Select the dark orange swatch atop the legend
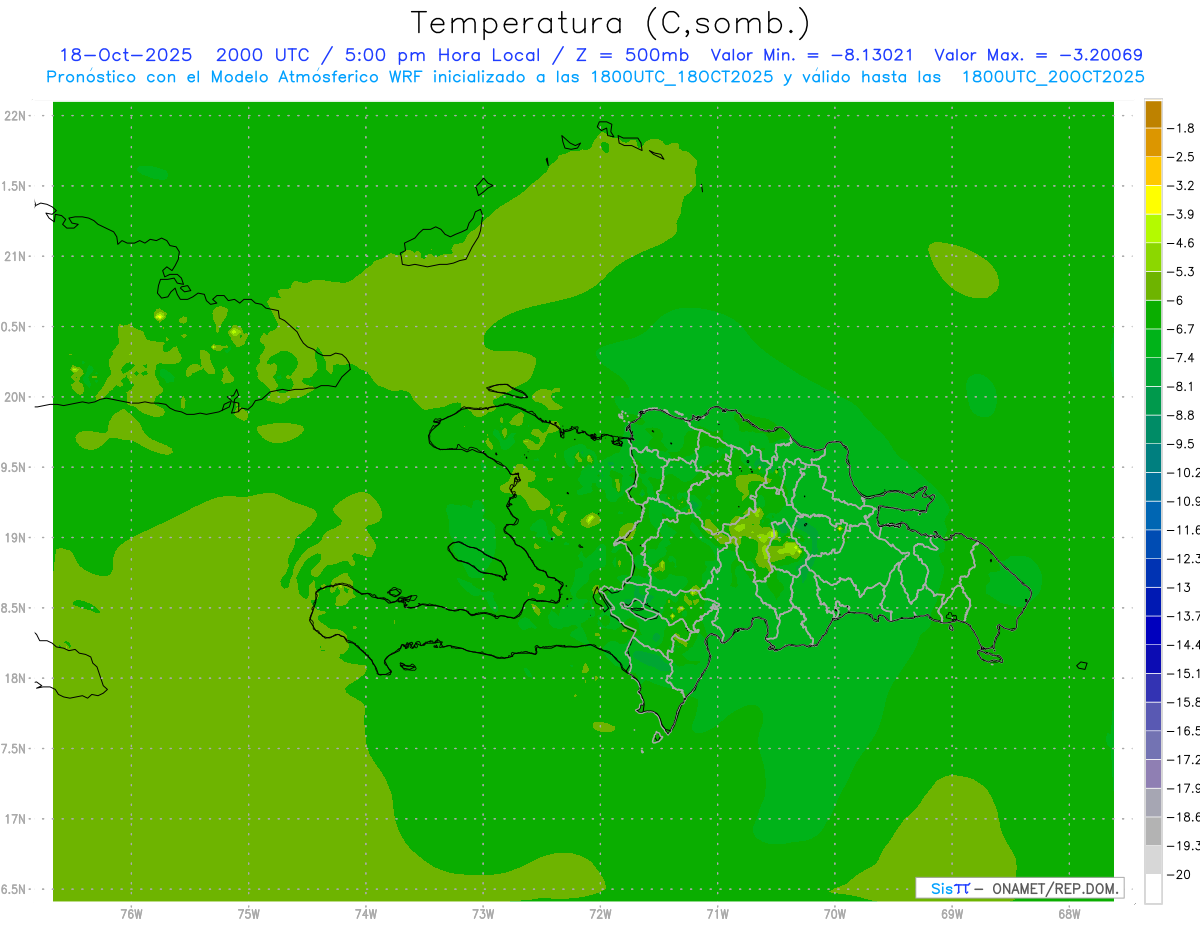This screenshot has width=1200, height=927. click(x=1153, y=114)
